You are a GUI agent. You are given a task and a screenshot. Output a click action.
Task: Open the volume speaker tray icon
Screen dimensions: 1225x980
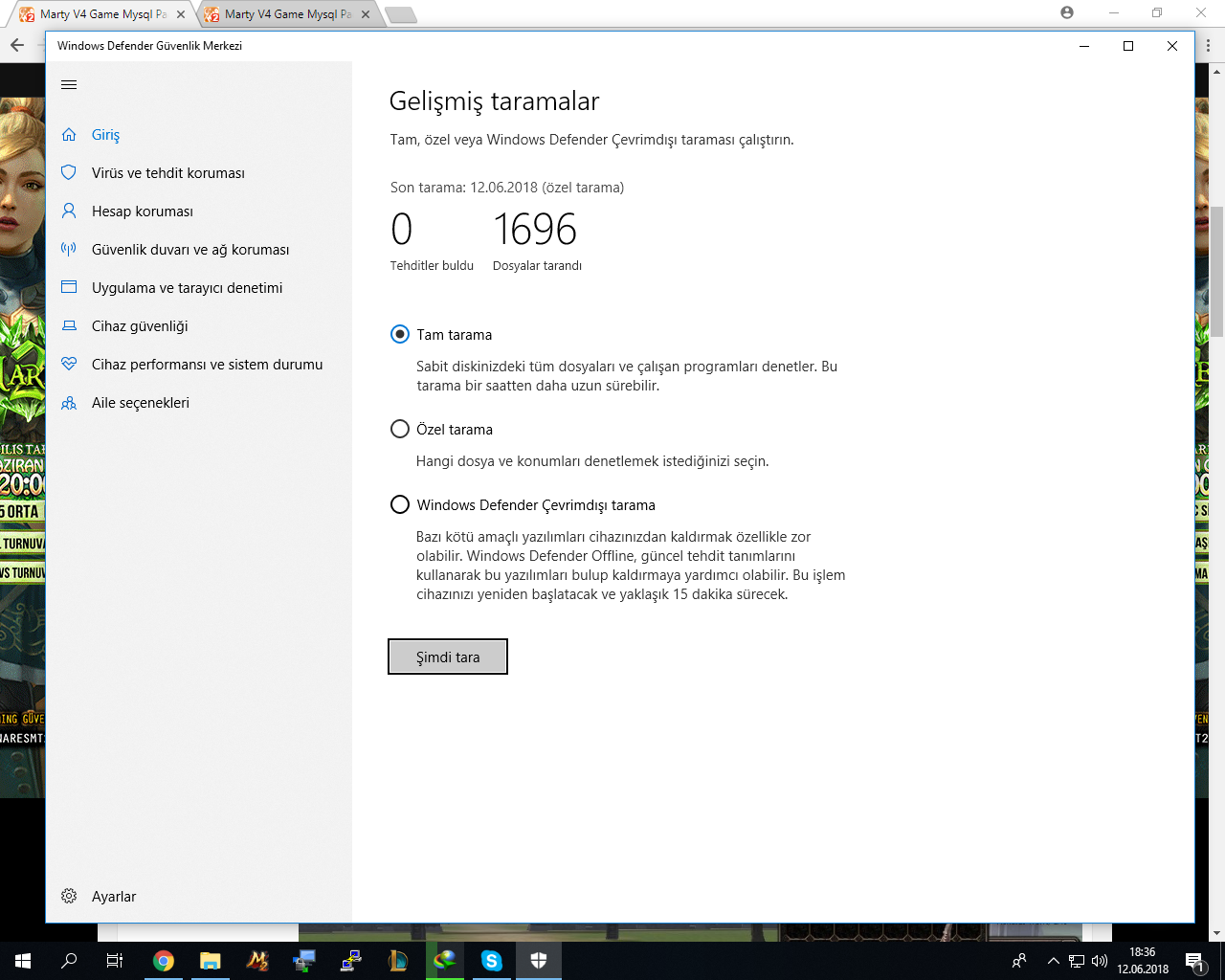click(1100, 961)
